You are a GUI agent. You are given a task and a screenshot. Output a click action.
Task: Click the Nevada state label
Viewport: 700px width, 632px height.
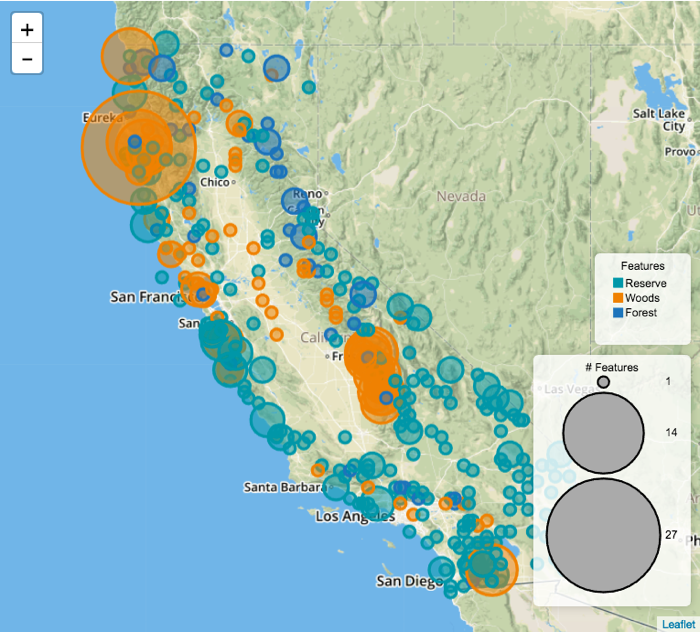pos(460,196)
